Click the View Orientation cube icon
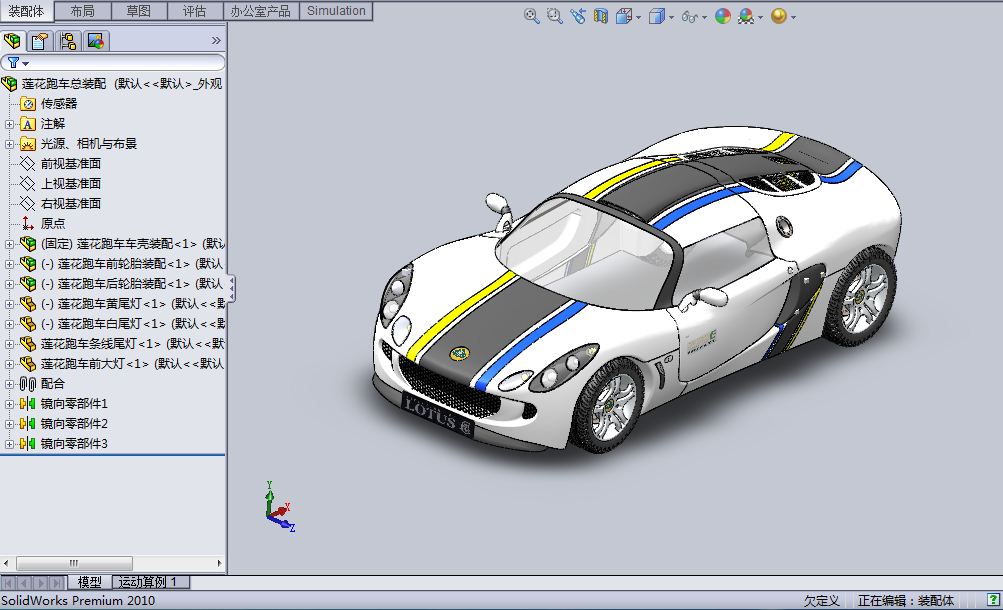 pos(624,17)
